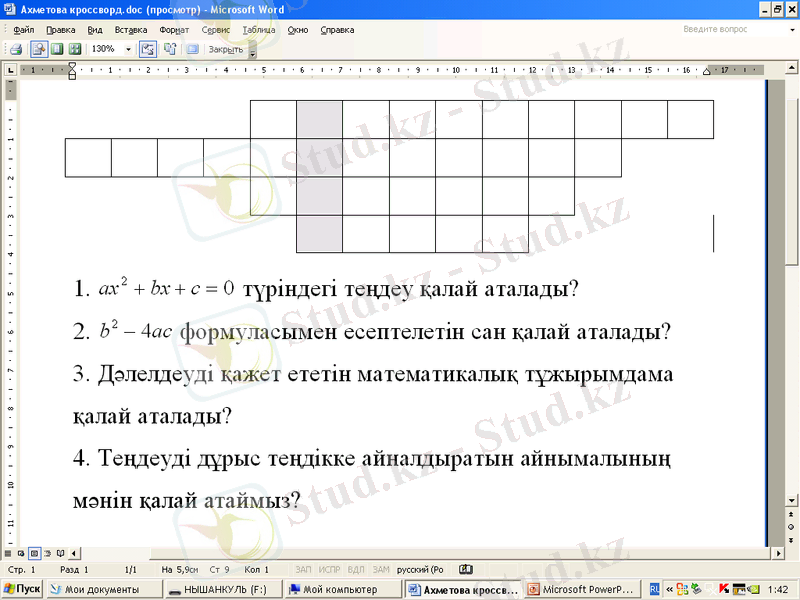Click the Full Screen icon
This screenshot has height=600, width=800.
(192, 48)
